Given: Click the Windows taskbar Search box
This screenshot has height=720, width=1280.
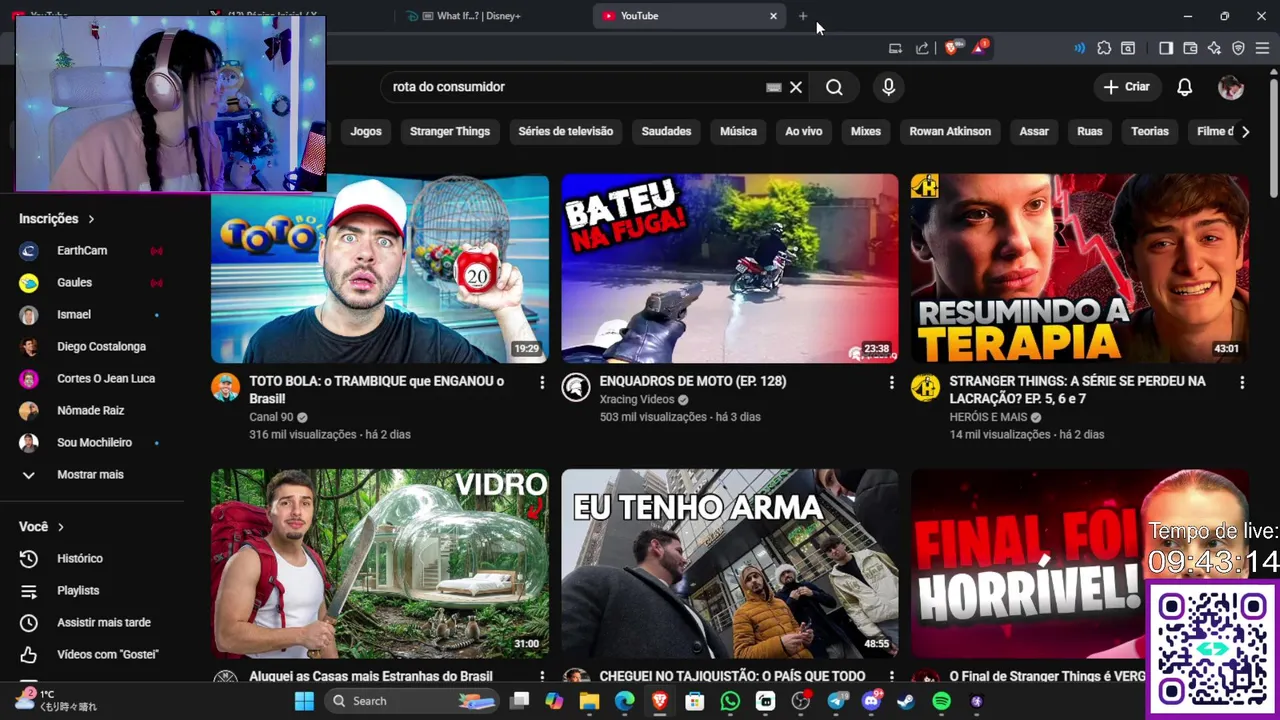Looking at the screenshot, I should pos(412,701).
